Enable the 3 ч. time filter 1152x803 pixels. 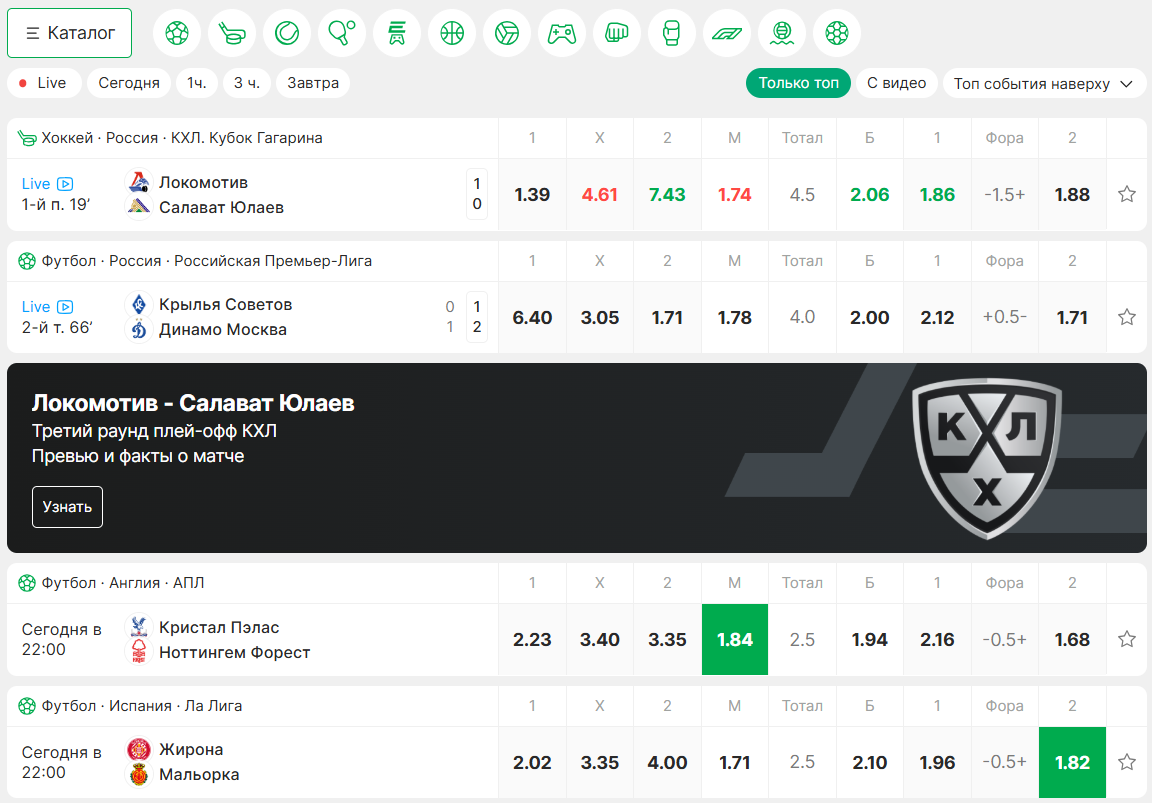(x=247, y=83)
